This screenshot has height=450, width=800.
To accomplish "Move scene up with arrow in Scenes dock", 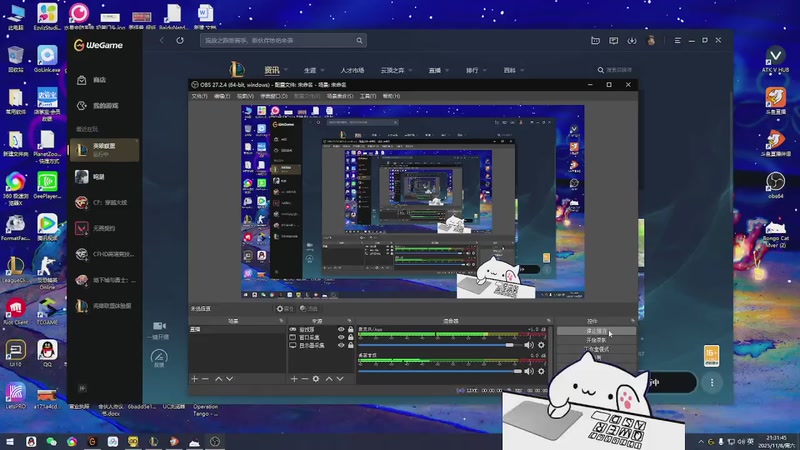I will (218, 379).
